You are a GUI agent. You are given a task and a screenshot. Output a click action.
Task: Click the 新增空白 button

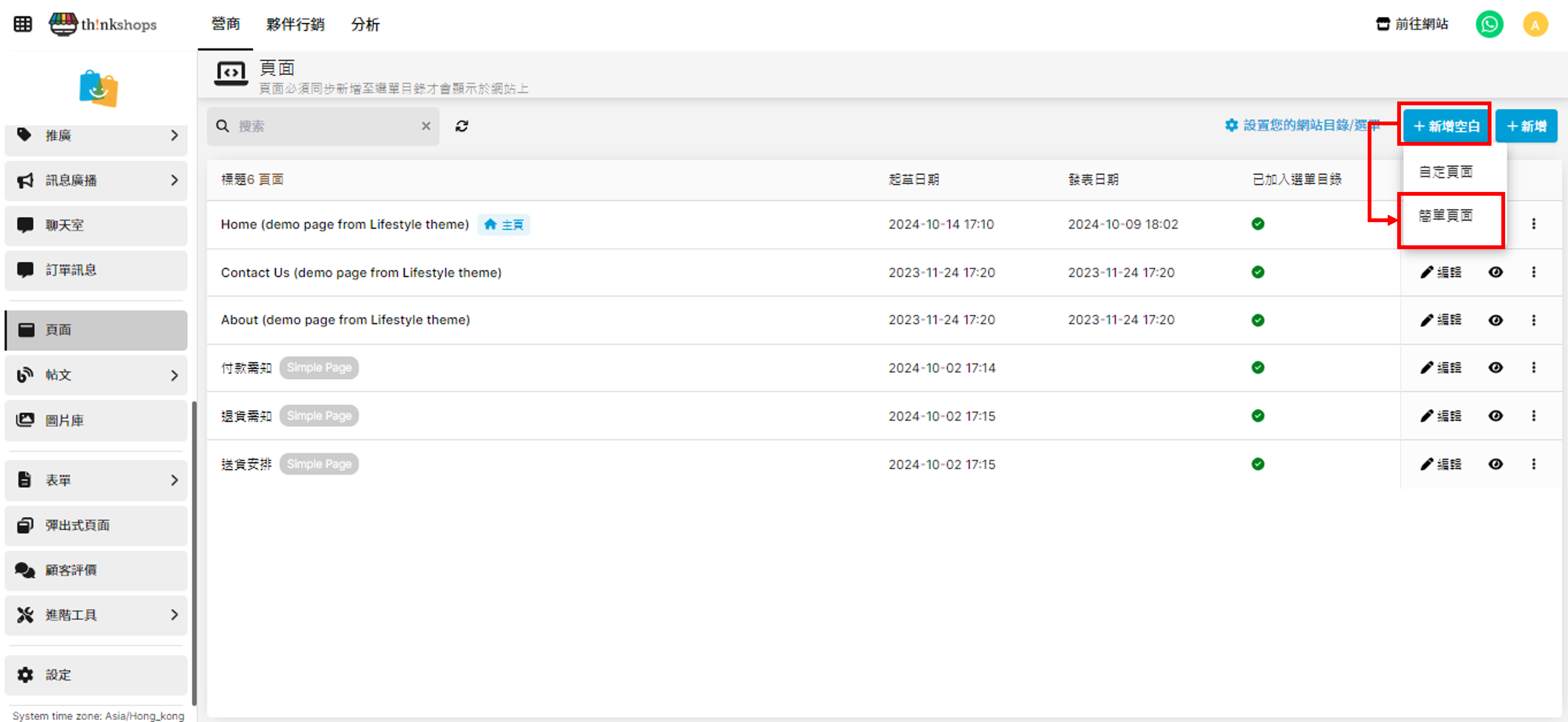(1446, 126)
